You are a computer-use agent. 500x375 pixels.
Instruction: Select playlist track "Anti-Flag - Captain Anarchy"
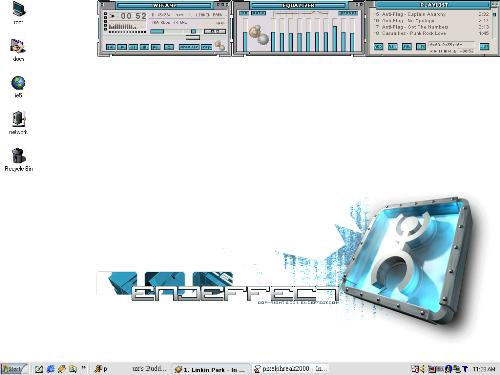[x=432, y=14]
